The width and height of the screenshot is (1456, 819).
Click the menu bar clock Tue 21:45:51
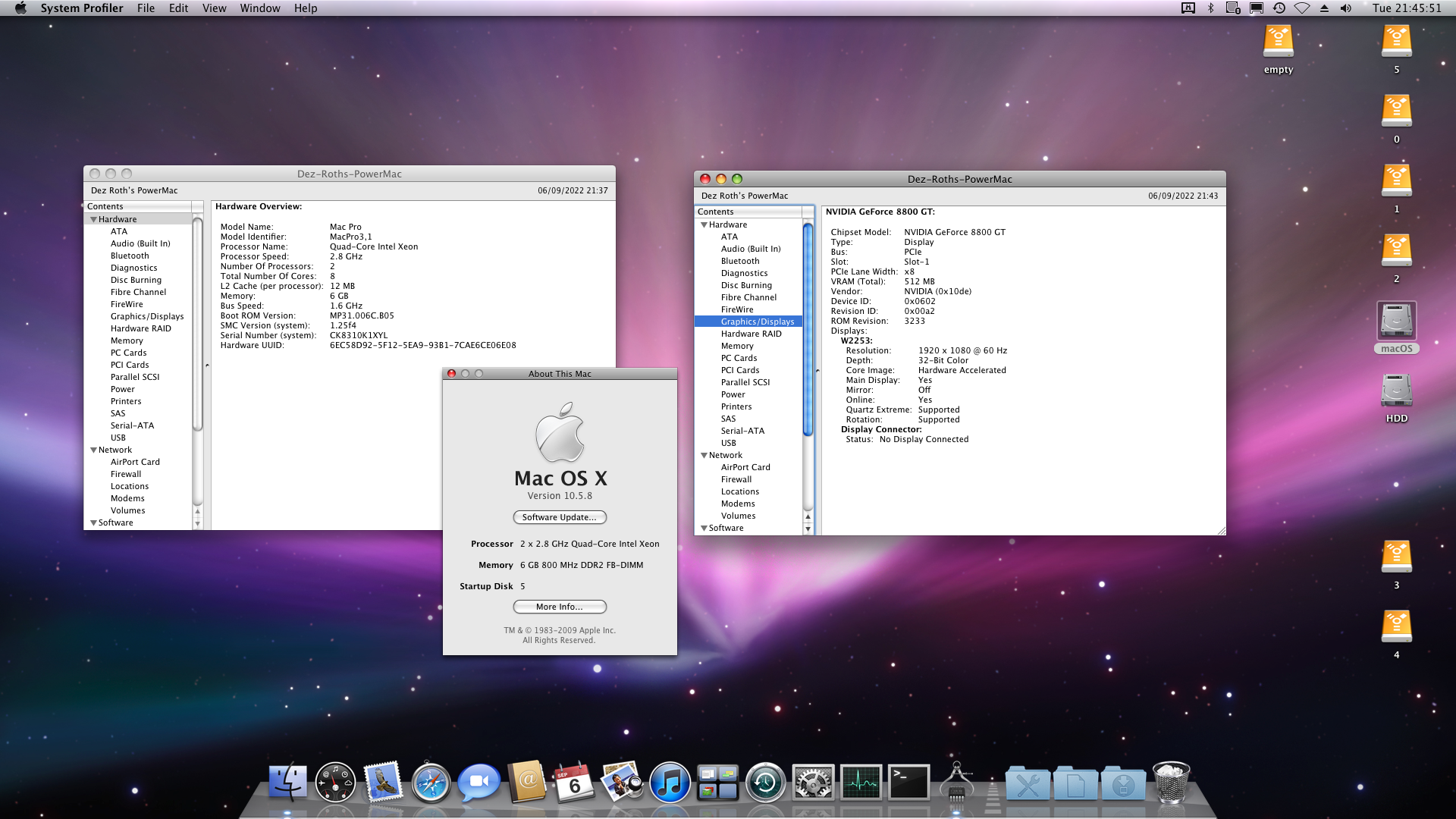1407,8
